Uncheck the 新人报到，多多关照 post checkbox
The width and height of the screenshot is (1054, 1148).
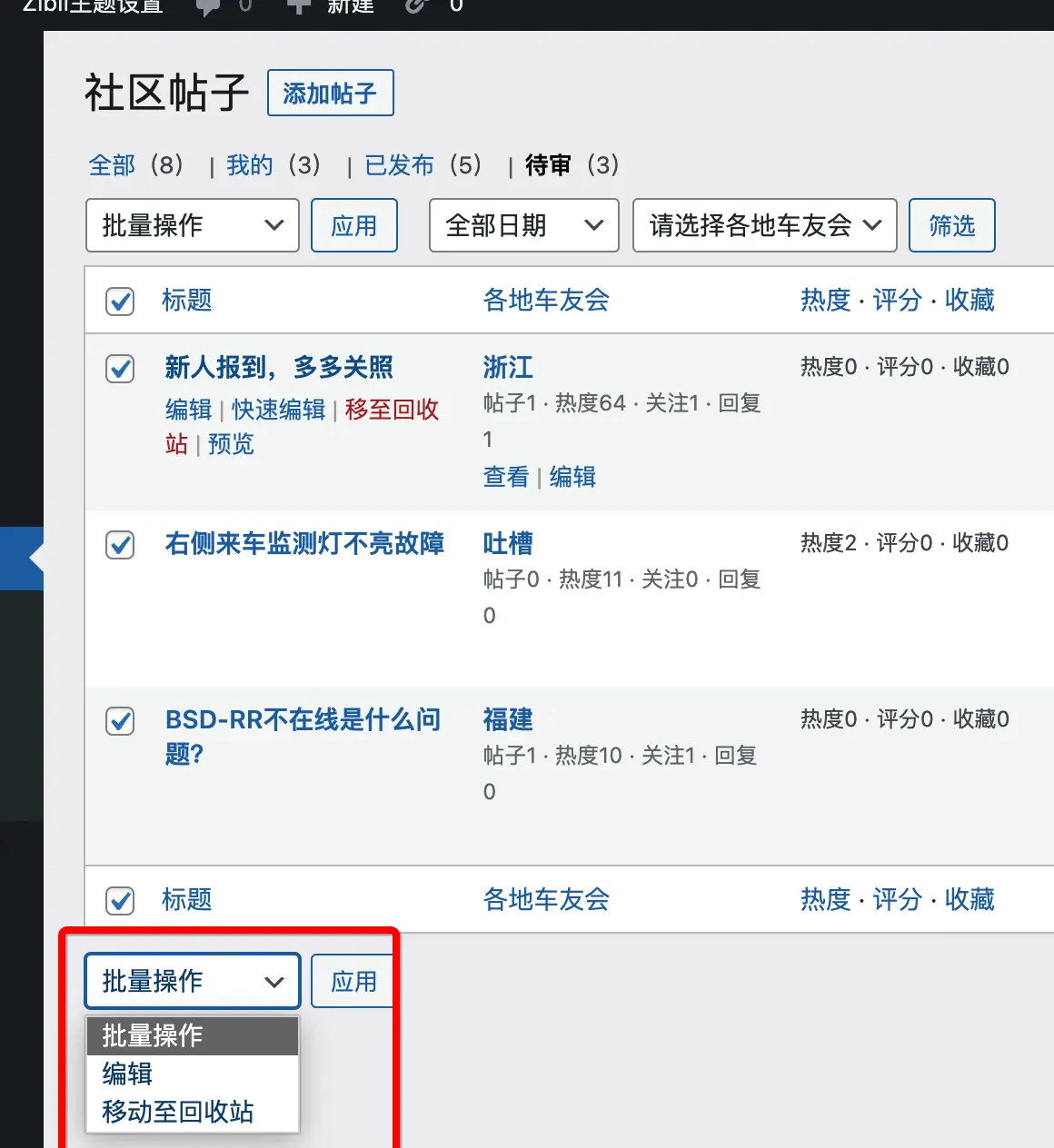[120, 369]
